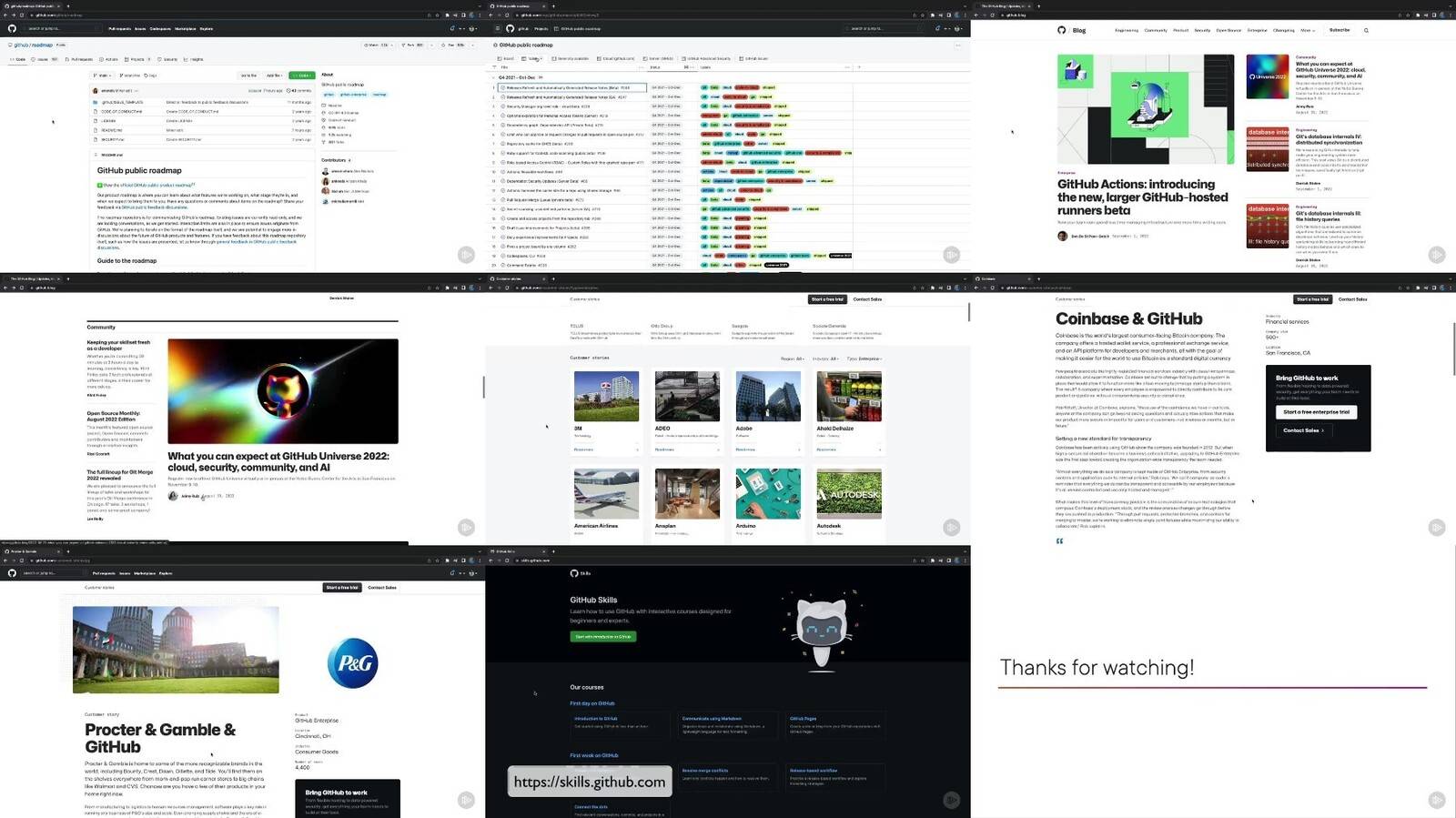
Task: Open new tab plus in roadmap repo browser
Action: pos(68,5)
